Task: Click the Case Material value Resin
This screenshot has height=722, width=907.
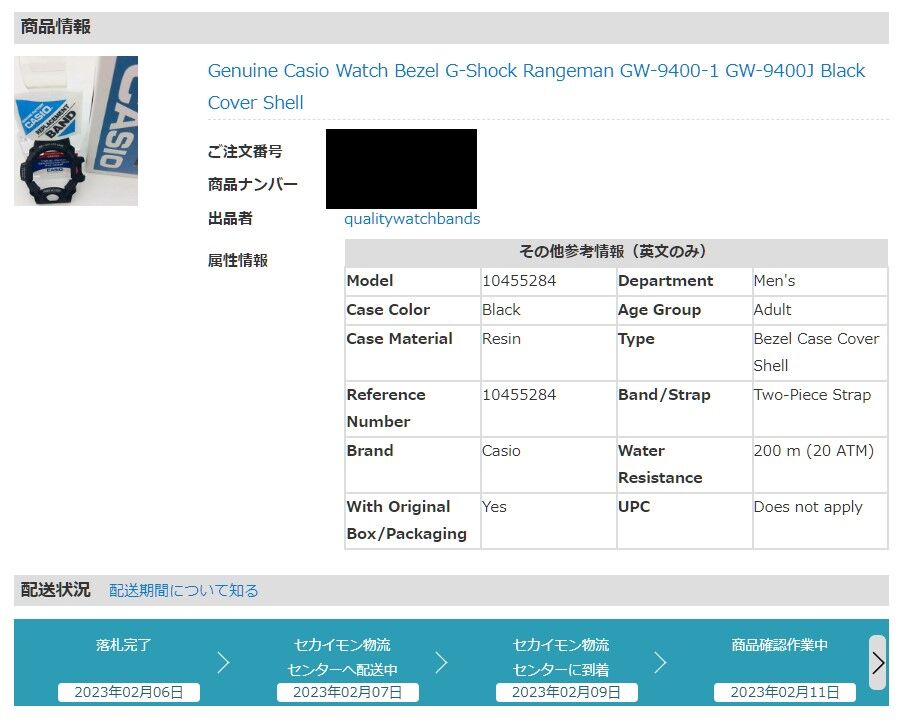Action: (x=501, y=338)
